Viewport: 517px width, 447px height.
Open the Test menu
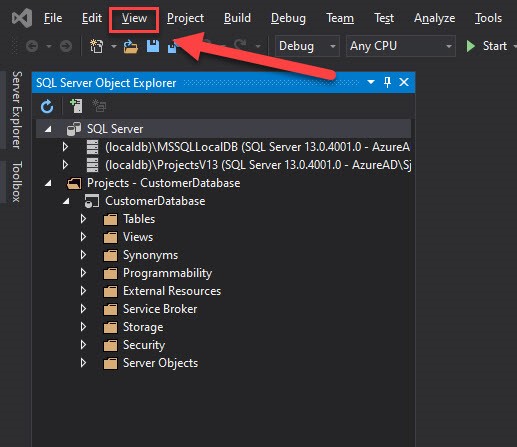(x=384, y=18)
